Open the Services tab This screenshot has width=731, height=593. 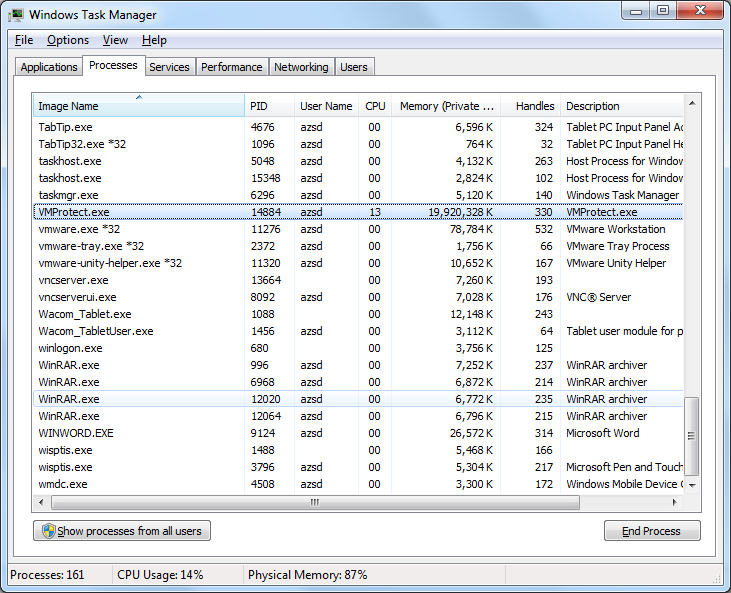(169, 67)
